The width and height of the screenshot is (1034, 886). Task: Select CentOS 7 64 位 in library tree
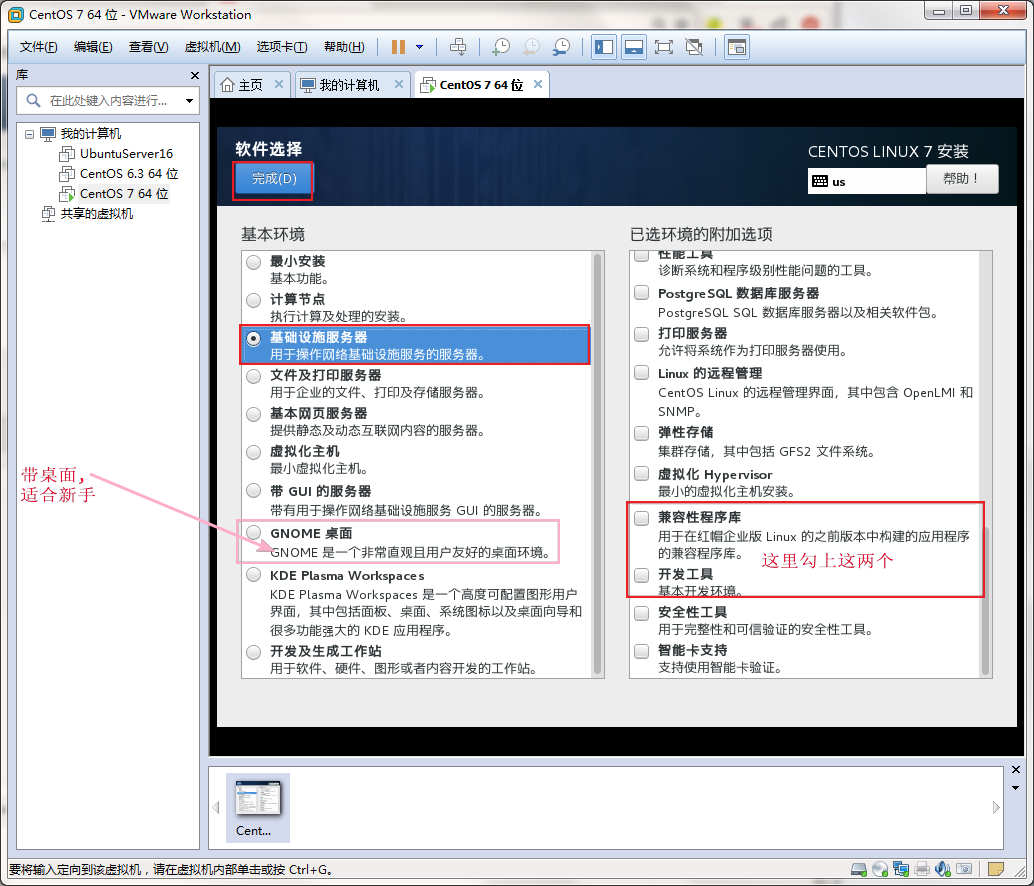(x=124, y=194)
